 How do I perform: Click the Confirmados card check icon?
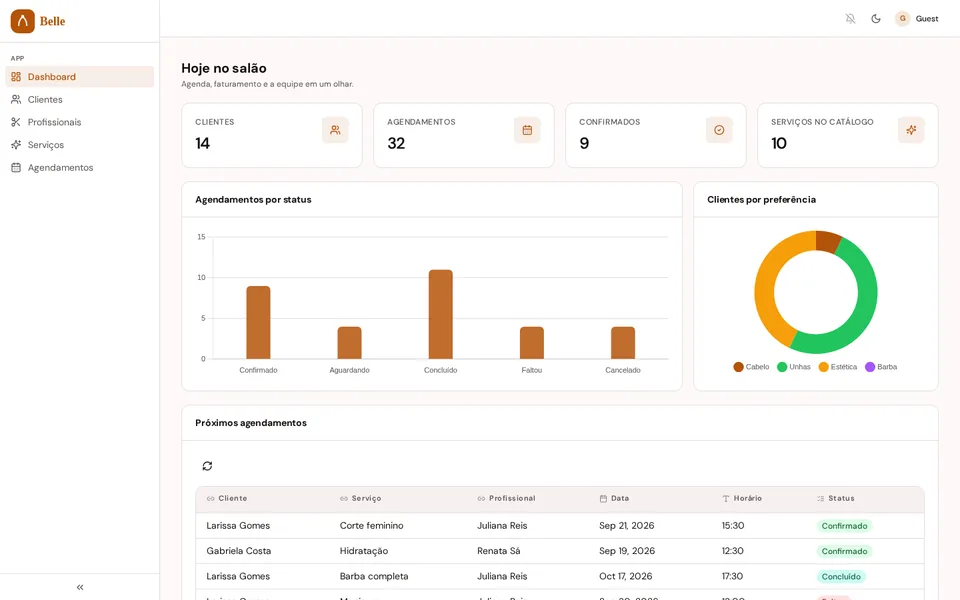(x=719, y=130)
